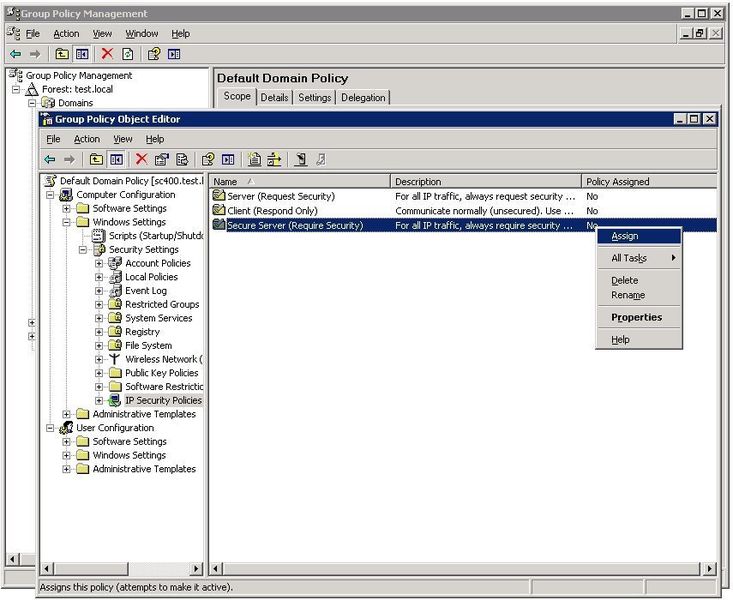The height and width of the screenshot is (600, 733).
Task: Switch to Details tab
Action: click(274, 97)
